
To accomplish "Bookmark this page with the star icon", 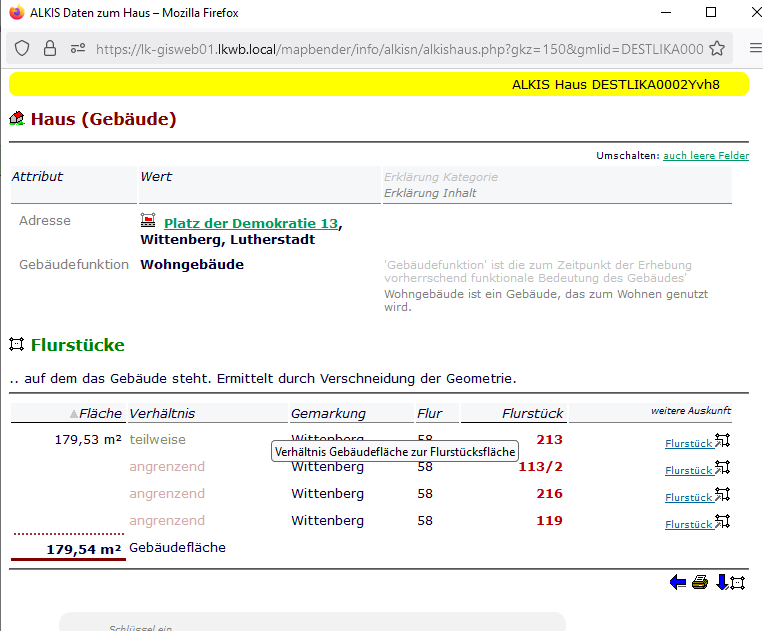I will [718, 48].
